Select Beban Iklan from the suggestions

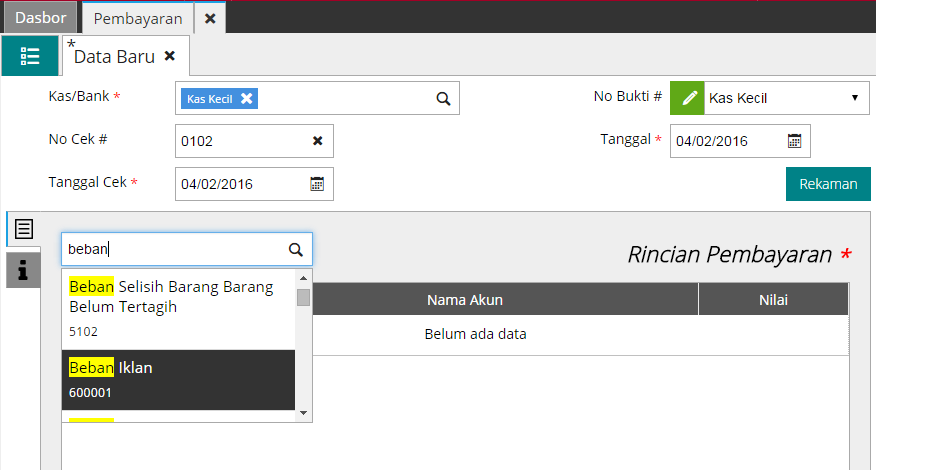pyautogui.click(x=178, y=379)
